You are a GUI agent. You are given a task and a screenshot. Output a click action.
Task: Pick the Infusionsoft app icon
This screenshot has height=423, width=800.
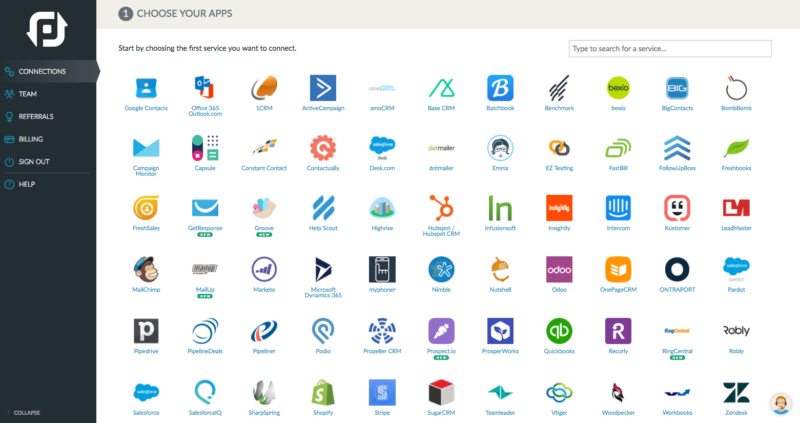pyautogui.click(x=500, y=208)
